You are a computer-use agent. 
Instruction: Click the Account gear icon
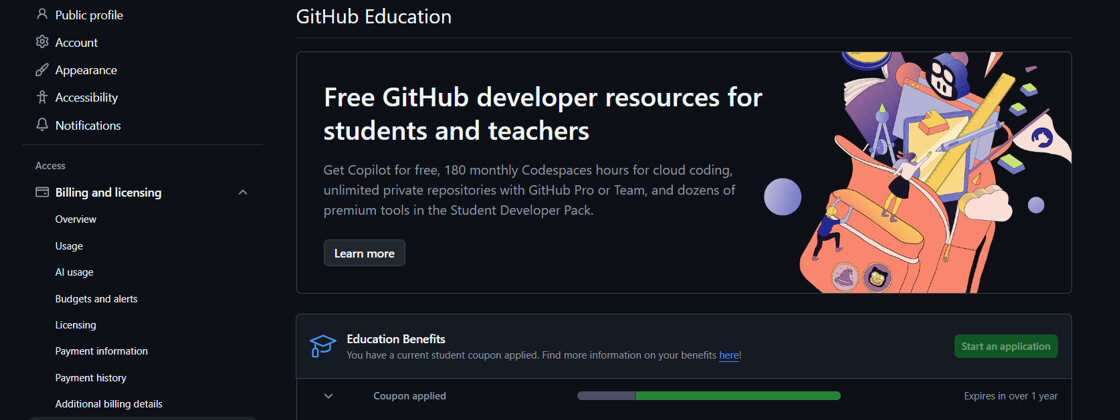pyautogui.click(x=42, y=42)
